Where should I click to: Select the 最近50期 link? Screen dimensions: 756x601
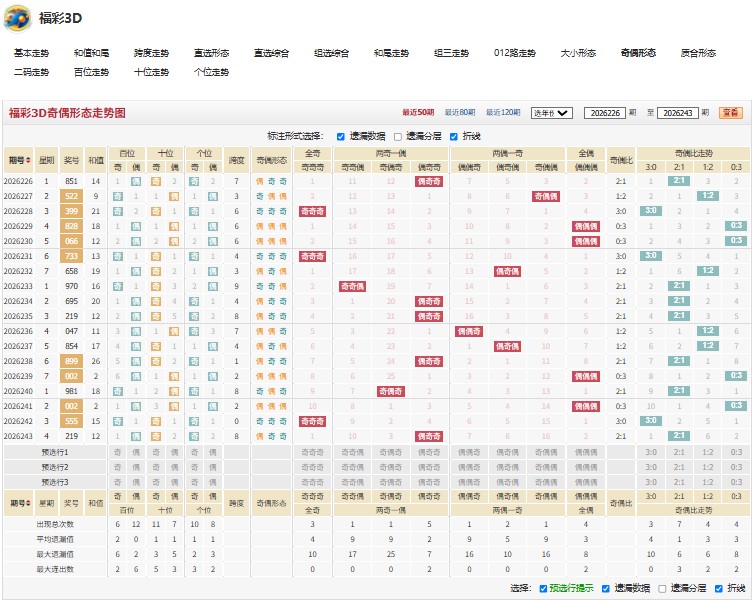pyautogui.click(x=418, y=112)
